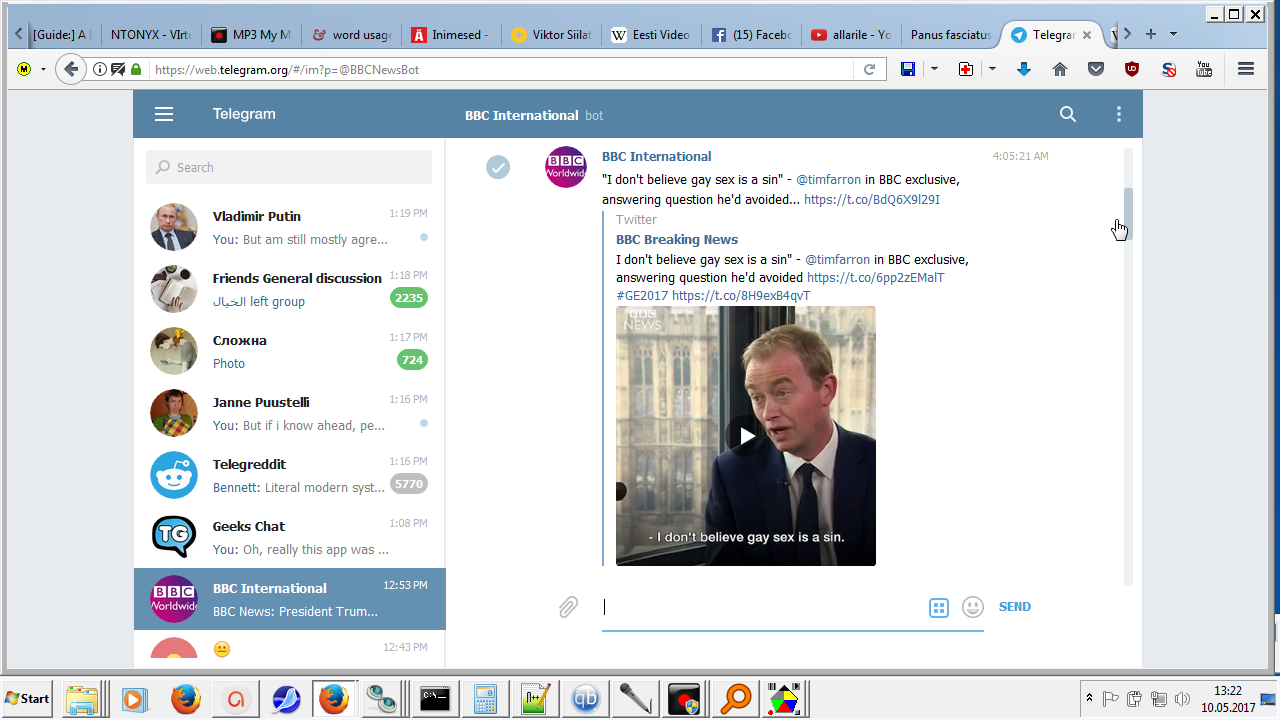Reload the page in Firefox
This screenshot has height=720, width=1280.
(x=869, y=69)
